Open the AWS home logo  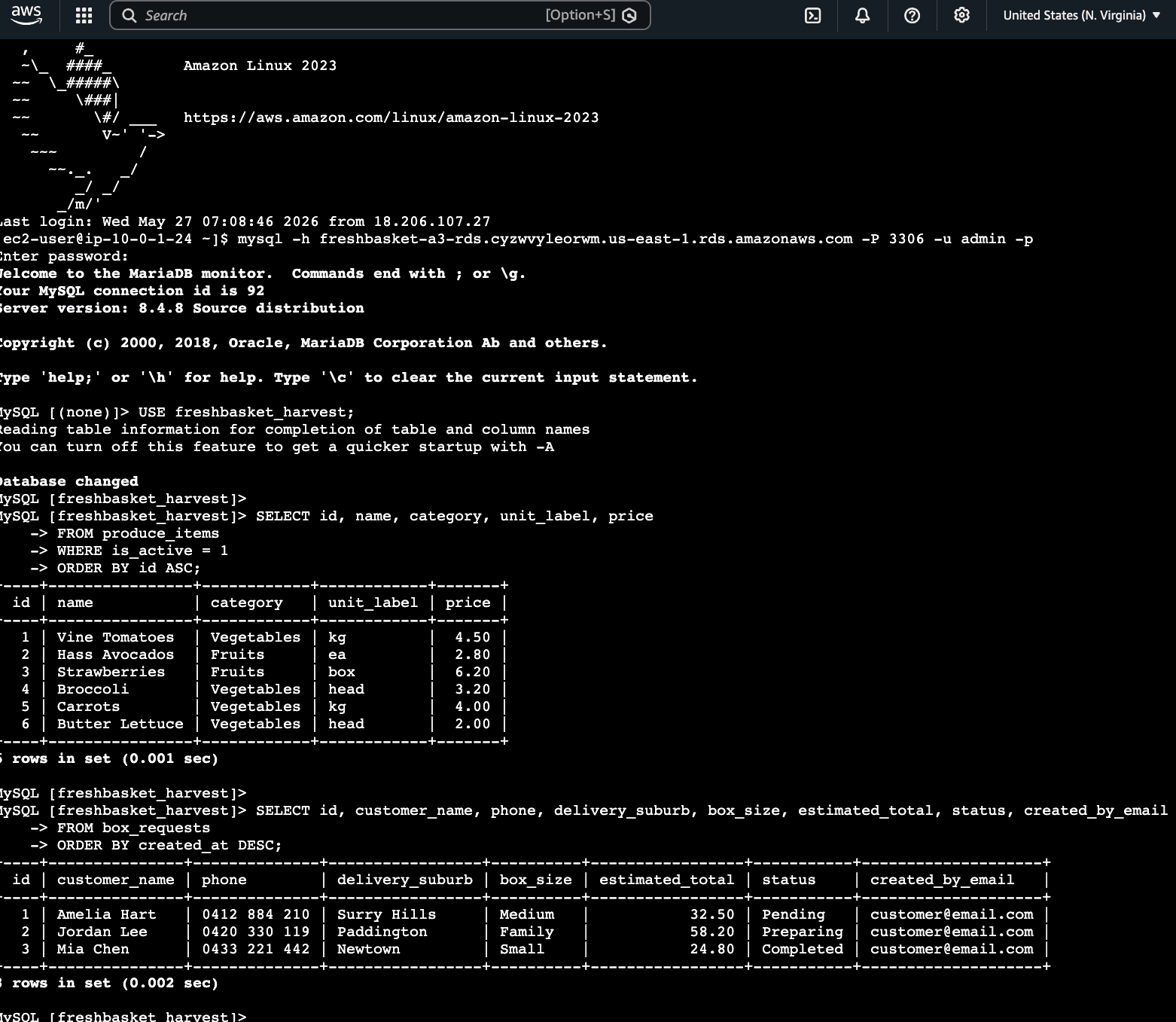click(26, 14)
